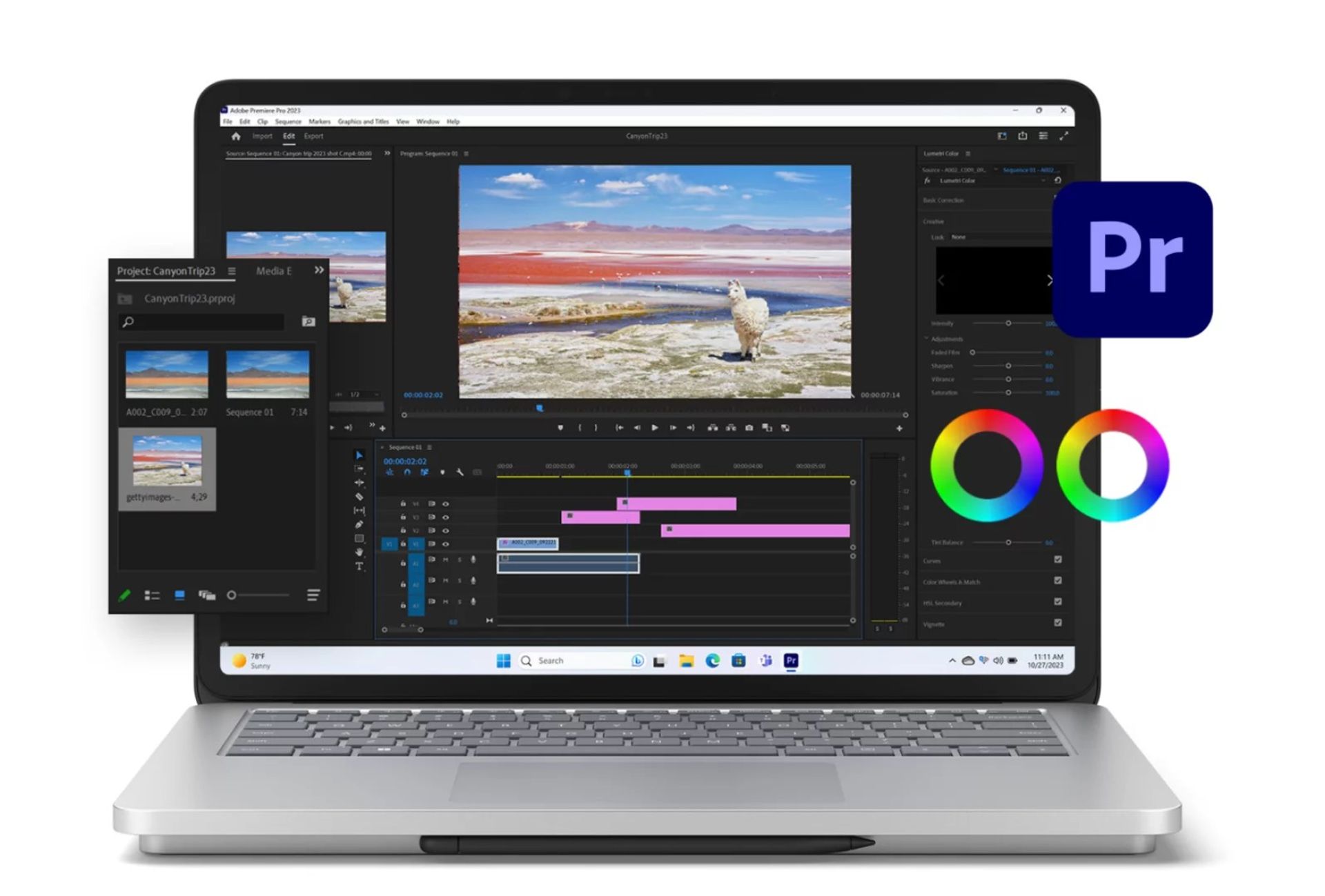Open Program: Sequence 01 panel menu
1325x896 pixels.
[467, 154]
